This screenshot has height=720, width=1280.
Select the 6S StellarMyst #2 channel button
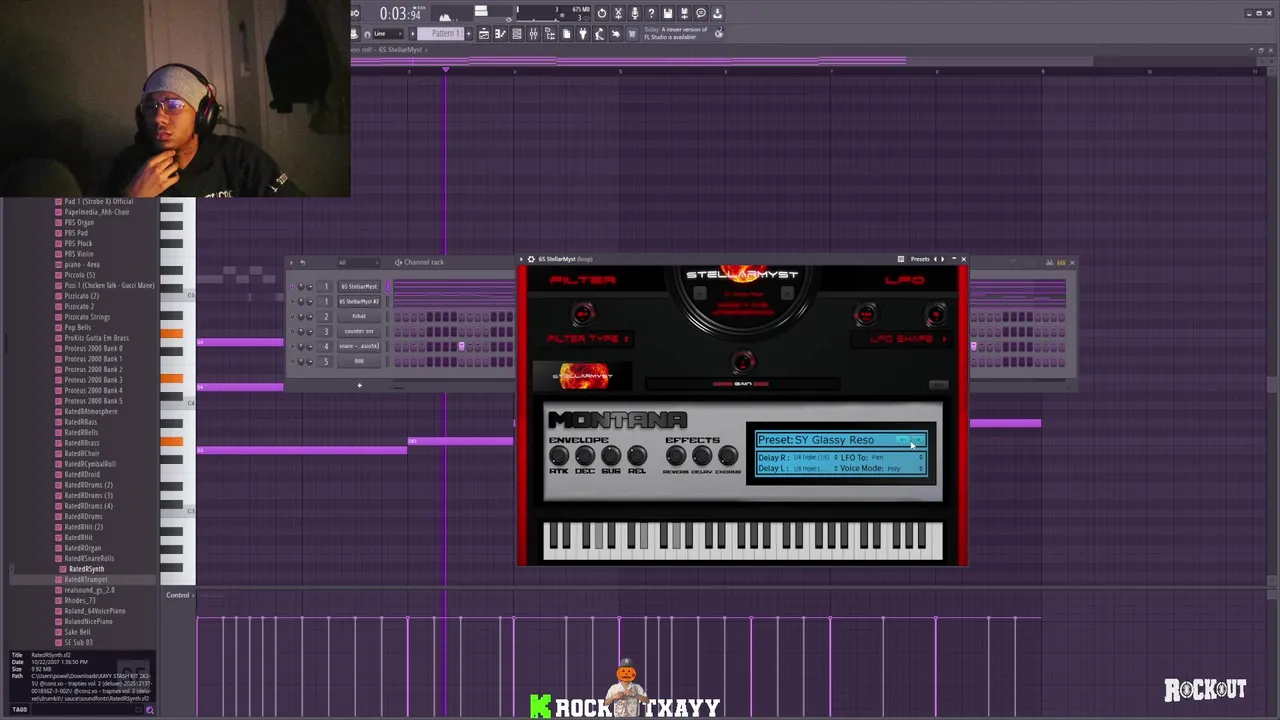359,301
